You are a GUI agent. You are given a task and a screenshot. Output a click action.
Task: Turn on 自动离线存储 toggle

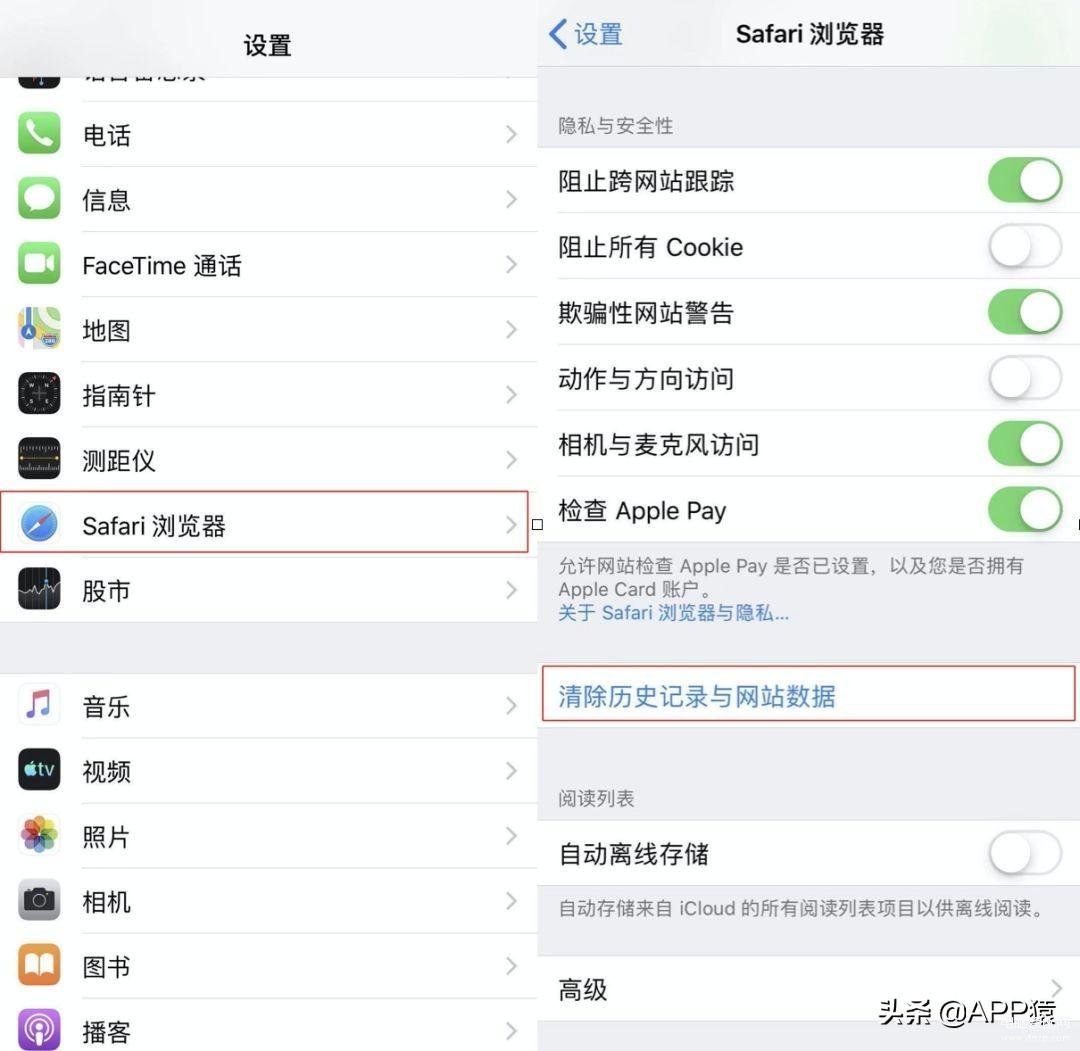pyautogui.click(x=1025, y=853)
